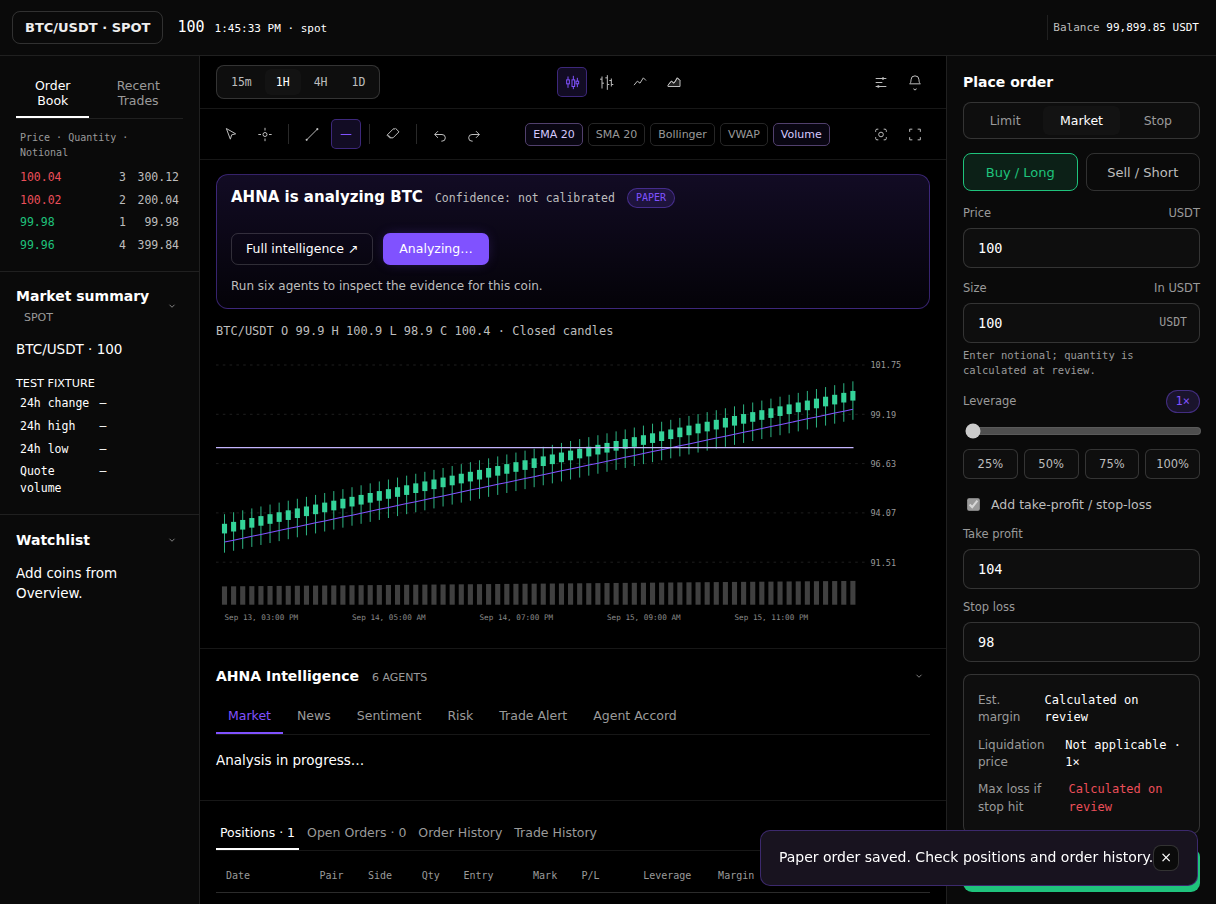The height and width of the screenshot is (904, 1216).
Task: Select the eraser tool
Action: (393, 134)
